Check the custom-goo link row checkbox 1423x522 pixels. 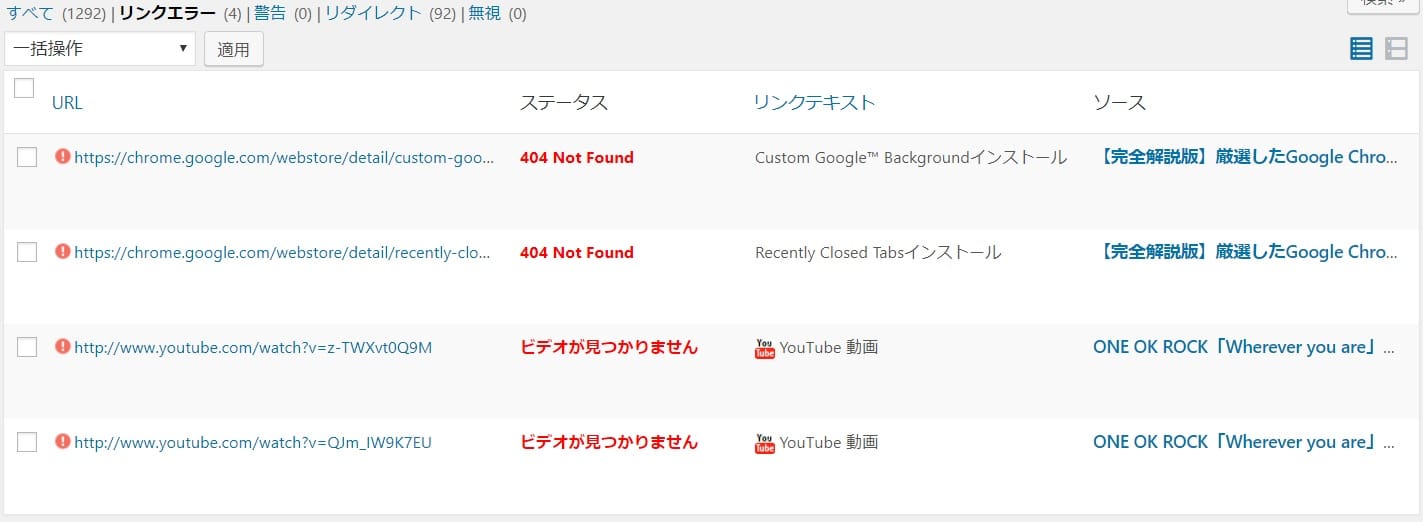point(27,157)
